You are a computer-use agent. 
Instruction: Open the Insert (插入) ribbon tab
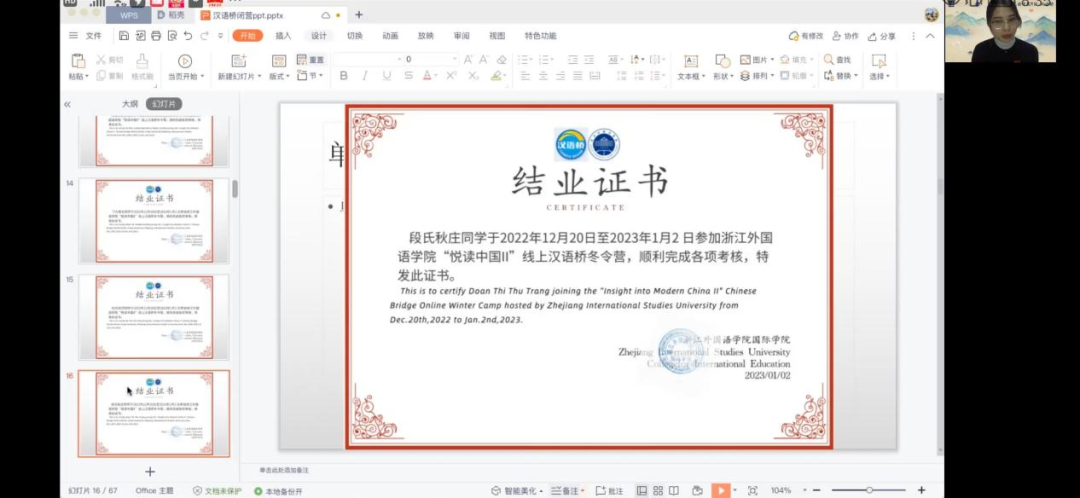tap(283, 36)
